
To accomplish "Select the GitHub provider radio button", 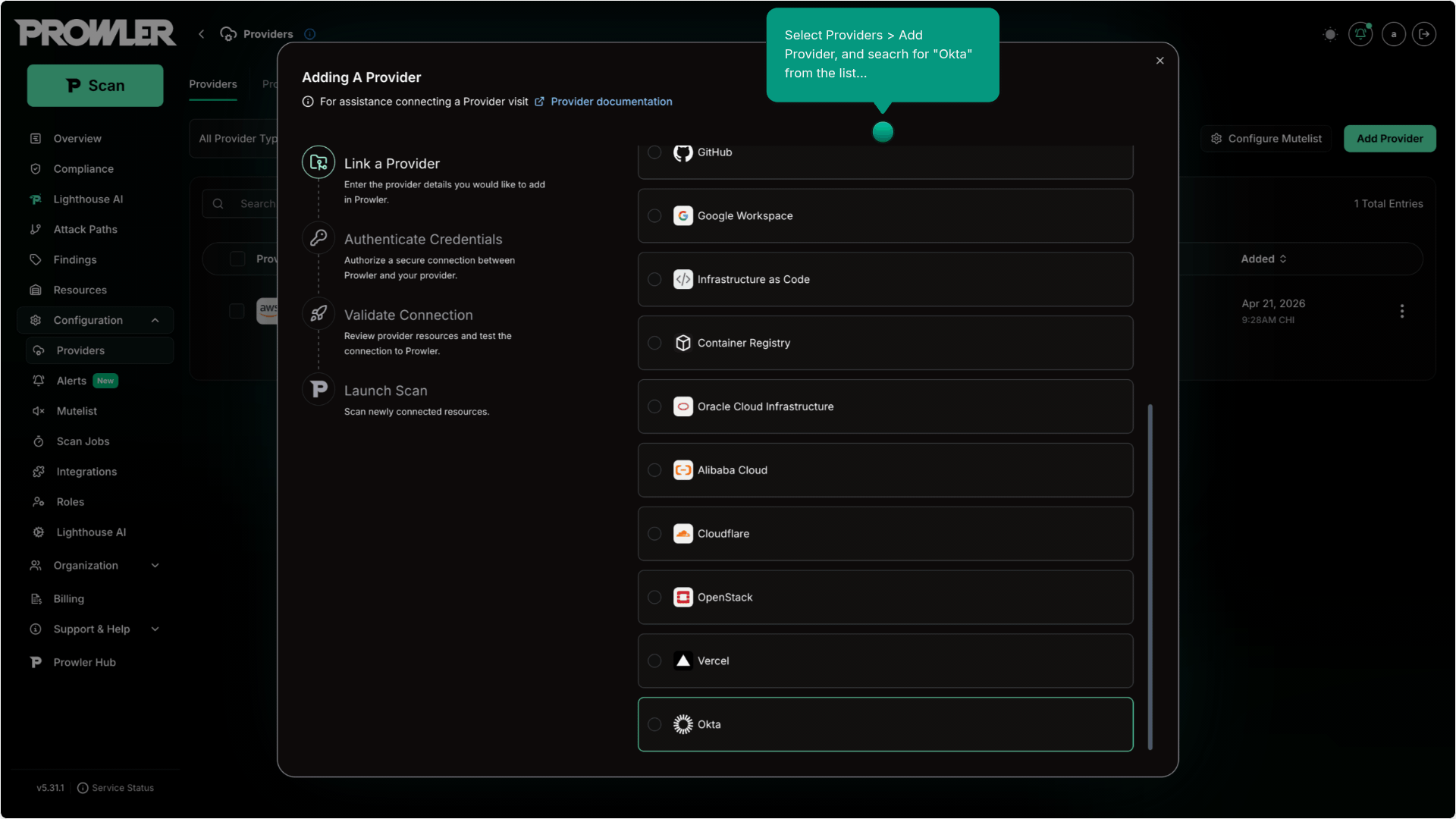I will [x=654, y=152].
